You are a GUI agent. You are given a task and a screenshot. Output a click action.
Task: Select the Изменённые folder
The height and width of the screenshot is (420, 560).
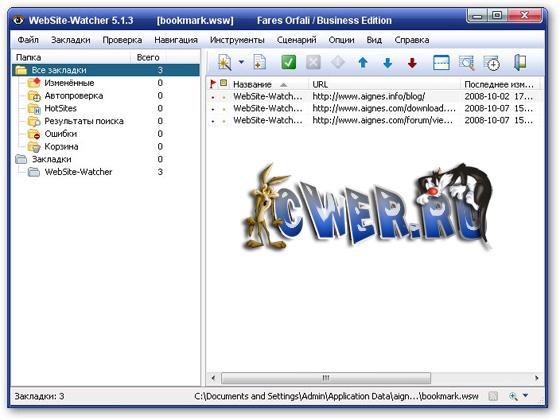tap(69, 83)
